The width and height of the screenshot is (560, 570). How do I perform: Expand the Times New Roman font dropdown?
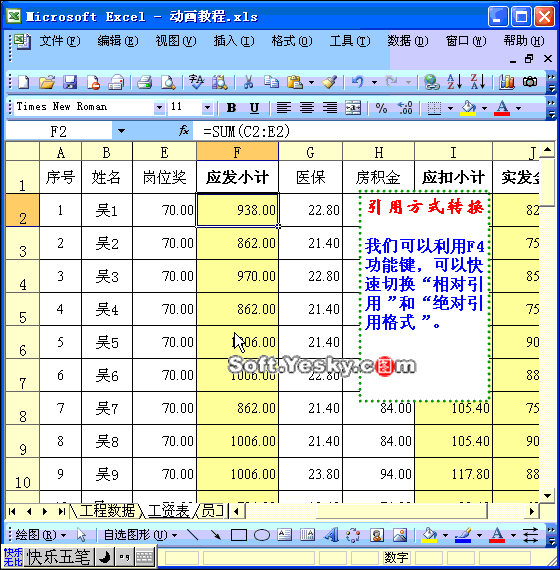[x=159, y=108]
